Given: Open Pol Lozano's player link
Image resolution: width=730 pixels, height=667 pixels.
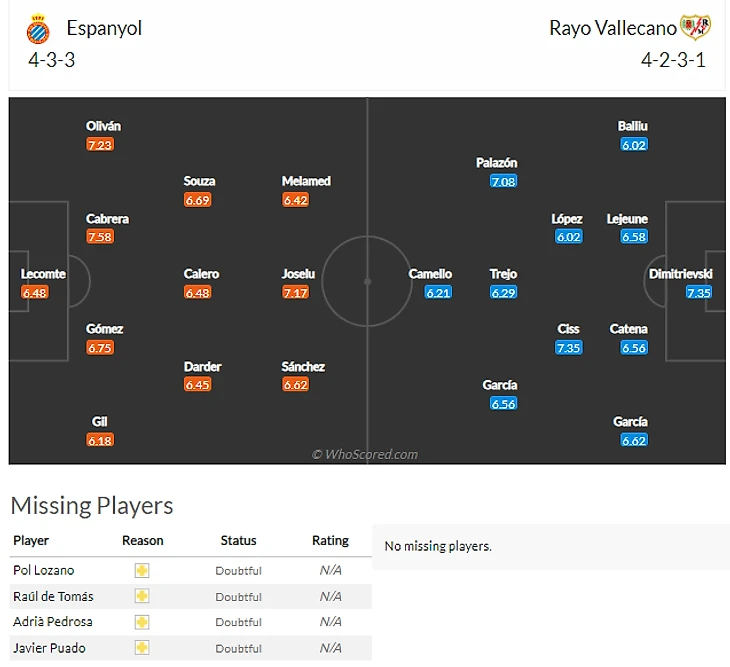Looking at the screenshot, I should (44, 570).
